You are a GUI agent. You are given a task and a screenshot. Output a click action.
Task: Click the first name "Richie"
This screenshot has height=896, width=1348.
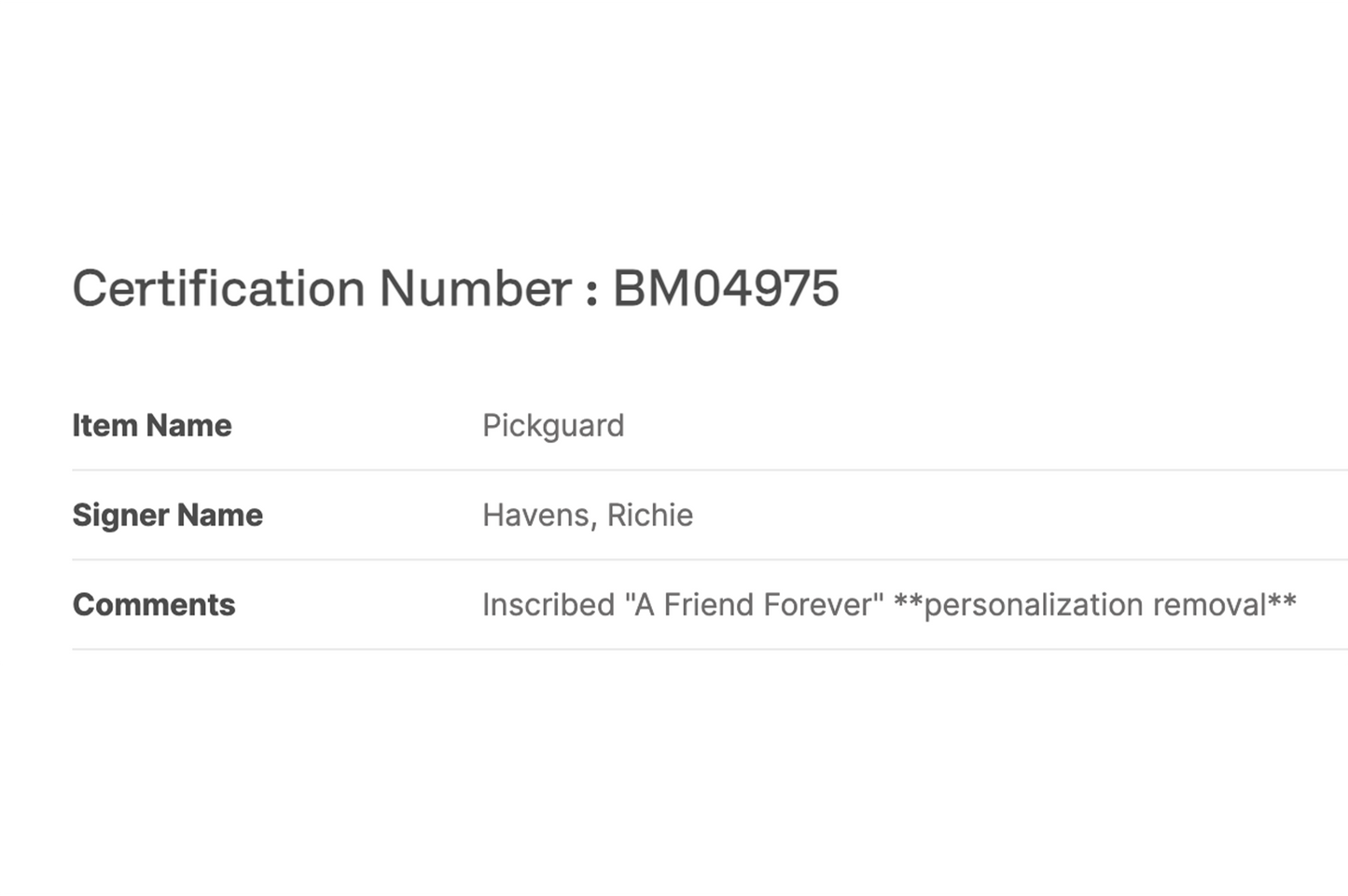(650, 515)
